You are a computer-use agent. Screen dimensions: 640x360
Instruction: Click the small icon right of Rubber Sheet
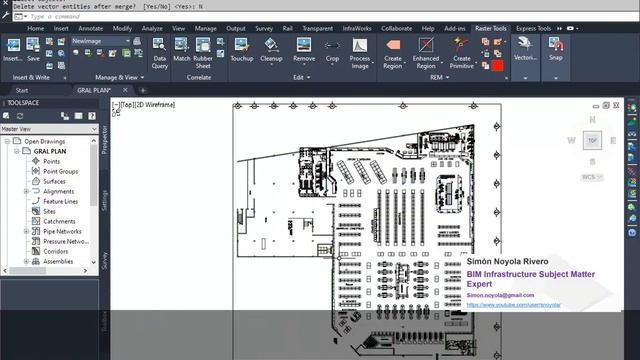coord(220,41)
